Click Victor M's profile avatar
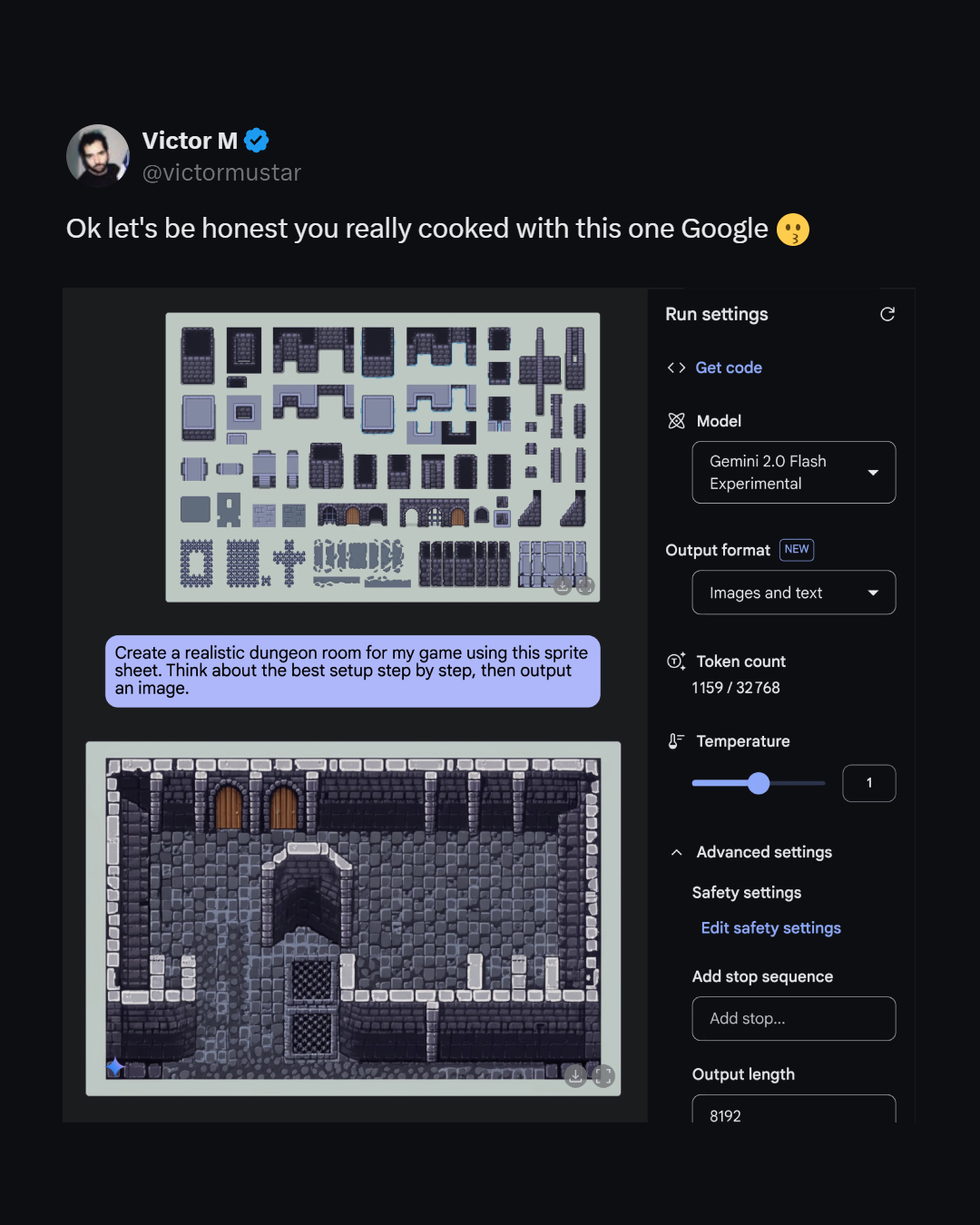 (98, 156)
